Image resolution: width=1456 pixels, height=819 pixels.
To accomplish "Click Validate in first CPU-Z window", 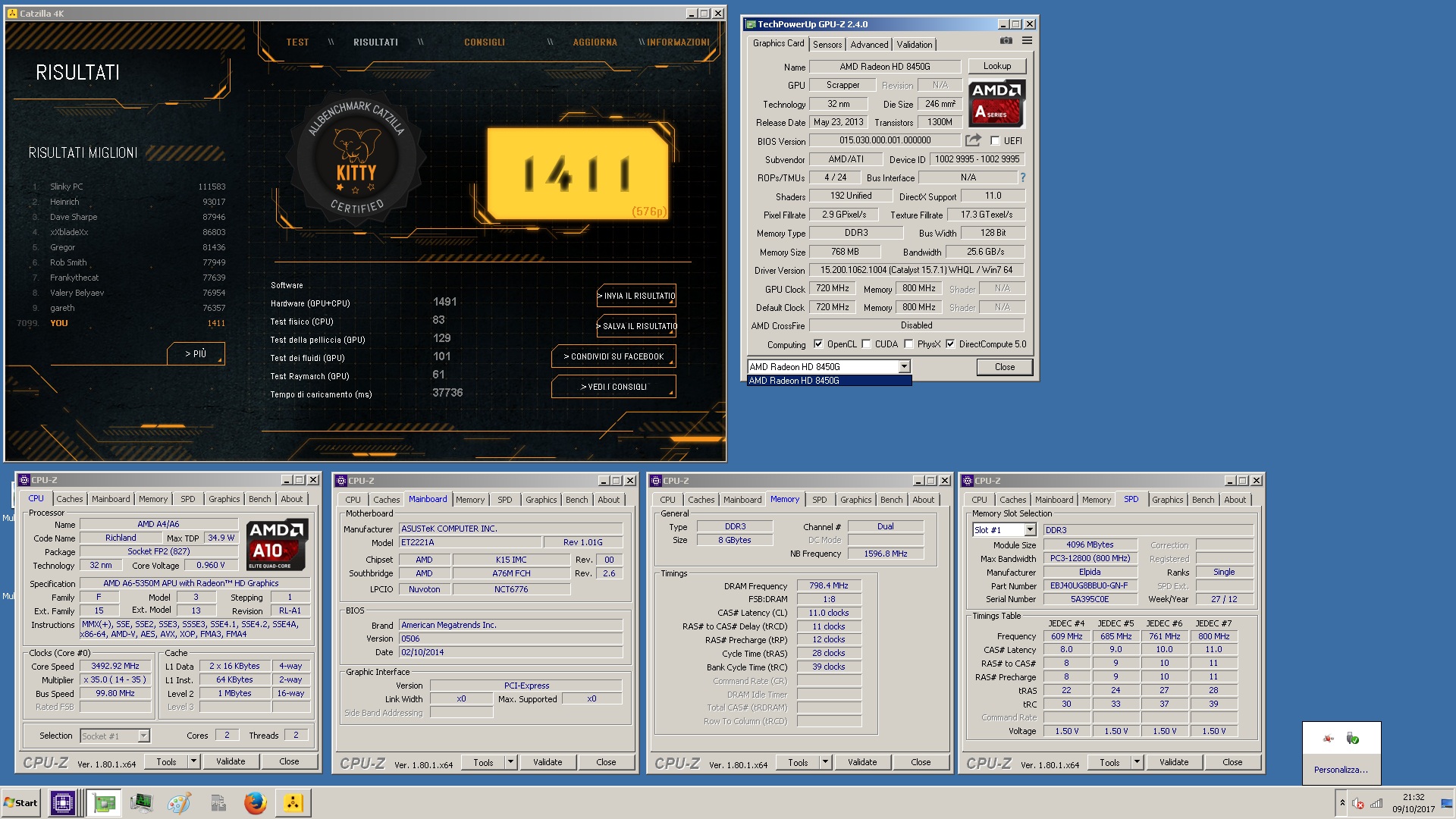I will pyautogui.click(x=231, y=761).
